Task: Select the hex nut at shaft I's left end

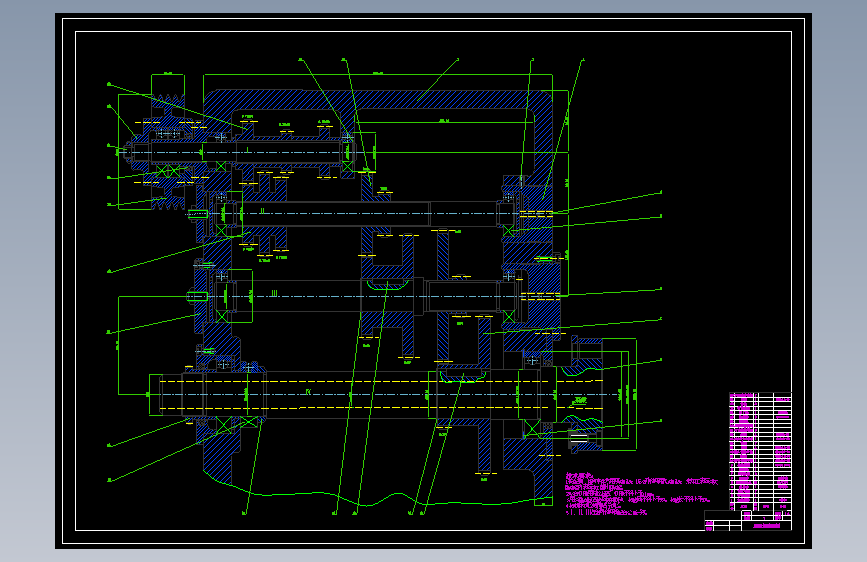Action: tap(128, 152)
